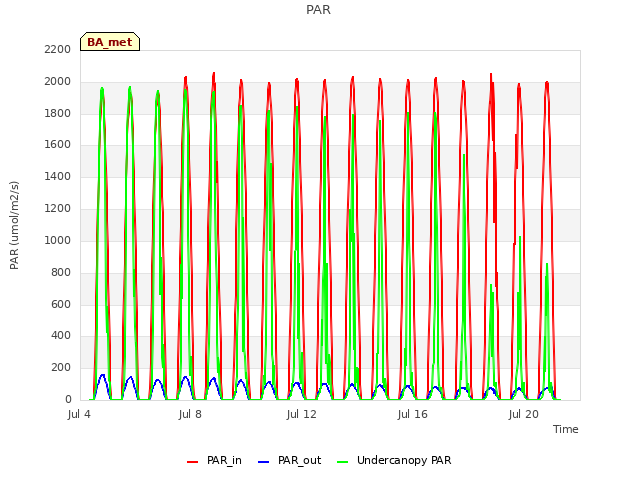Click the 2000 y-axis tick label

tap(58, 82)
